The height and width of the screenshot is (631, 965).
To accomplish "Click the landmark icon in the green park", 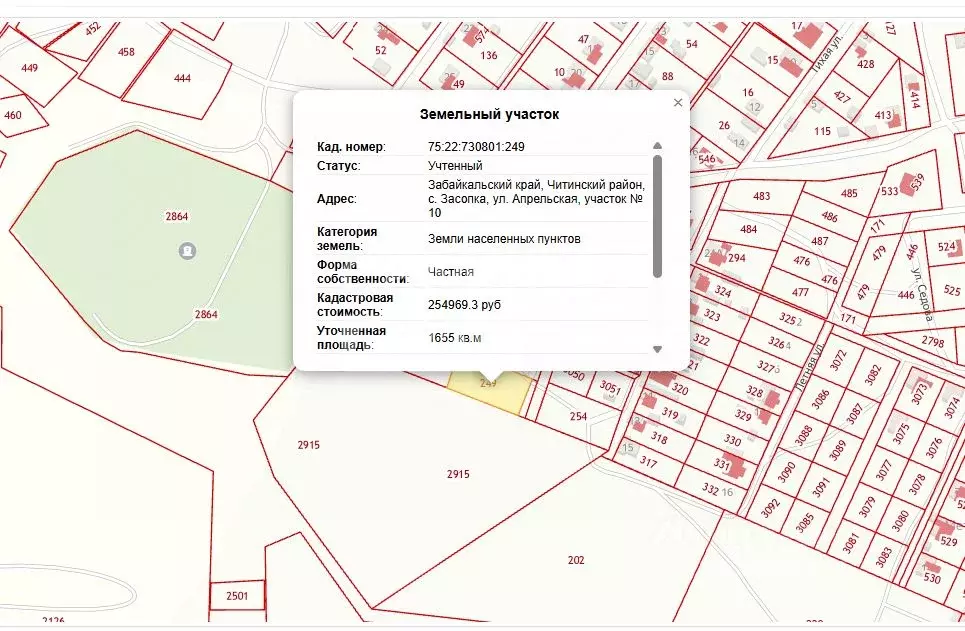I will 186,250.
